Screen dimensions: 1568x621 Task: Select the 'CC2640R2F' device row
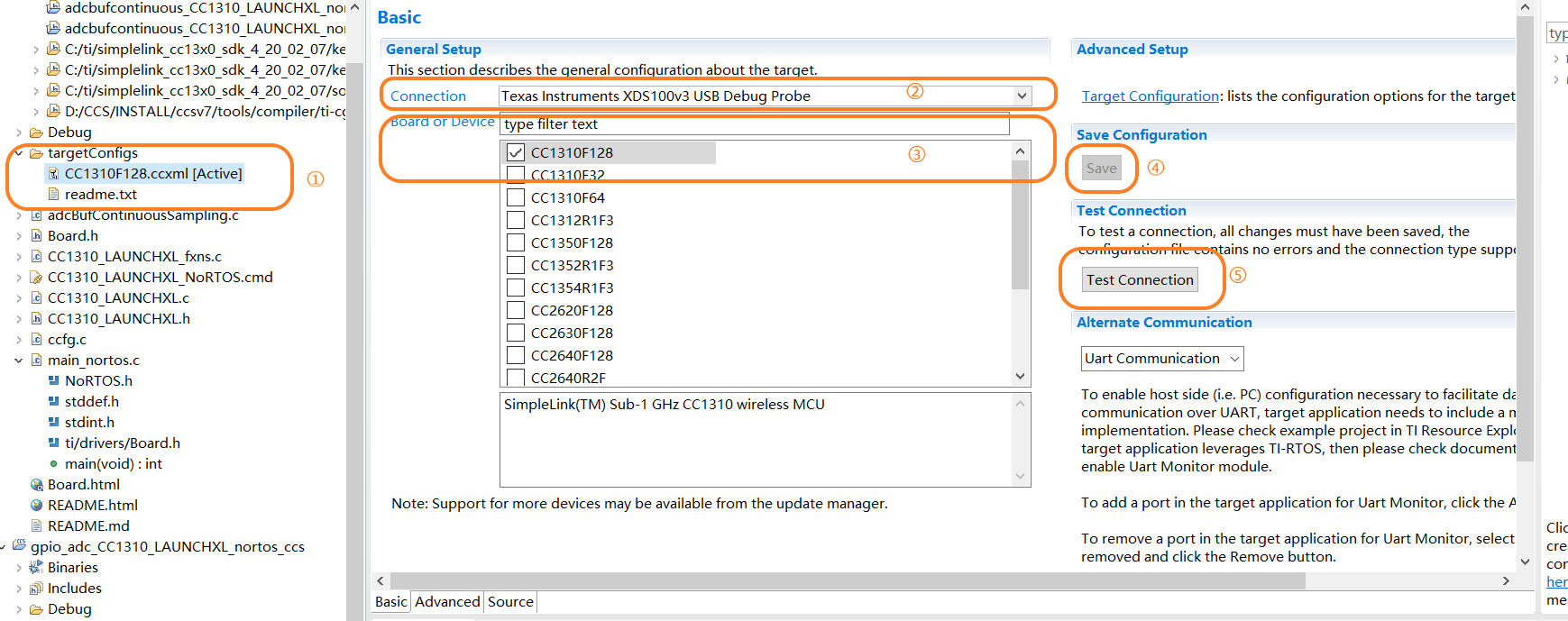[568, 378]
